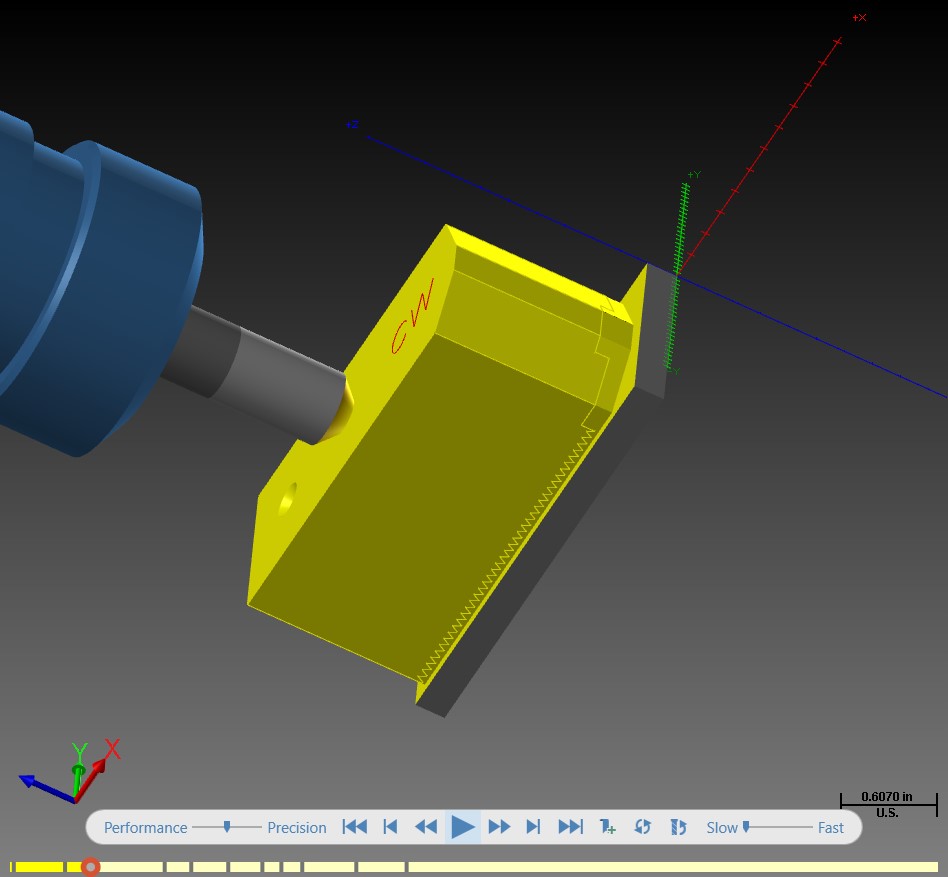Click the Slow–Fast speed slider handle
The width and height of the screenshot is (948, 877).
[746, 826]
